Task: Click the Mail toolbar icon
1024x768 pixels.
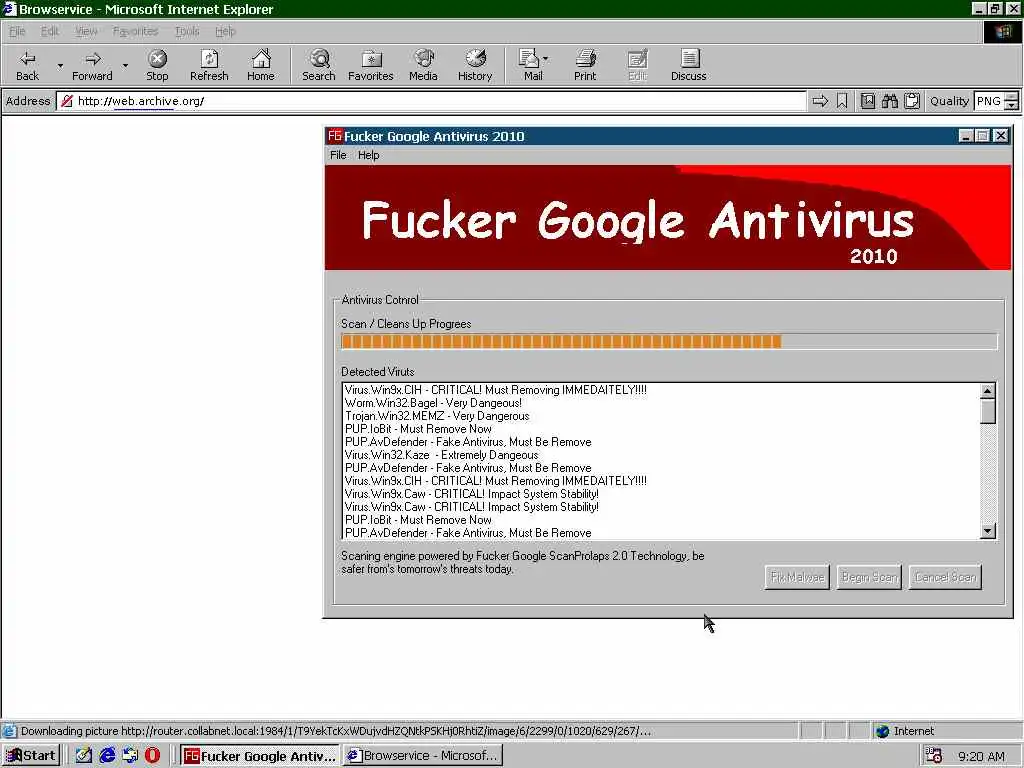Action: 530,65
